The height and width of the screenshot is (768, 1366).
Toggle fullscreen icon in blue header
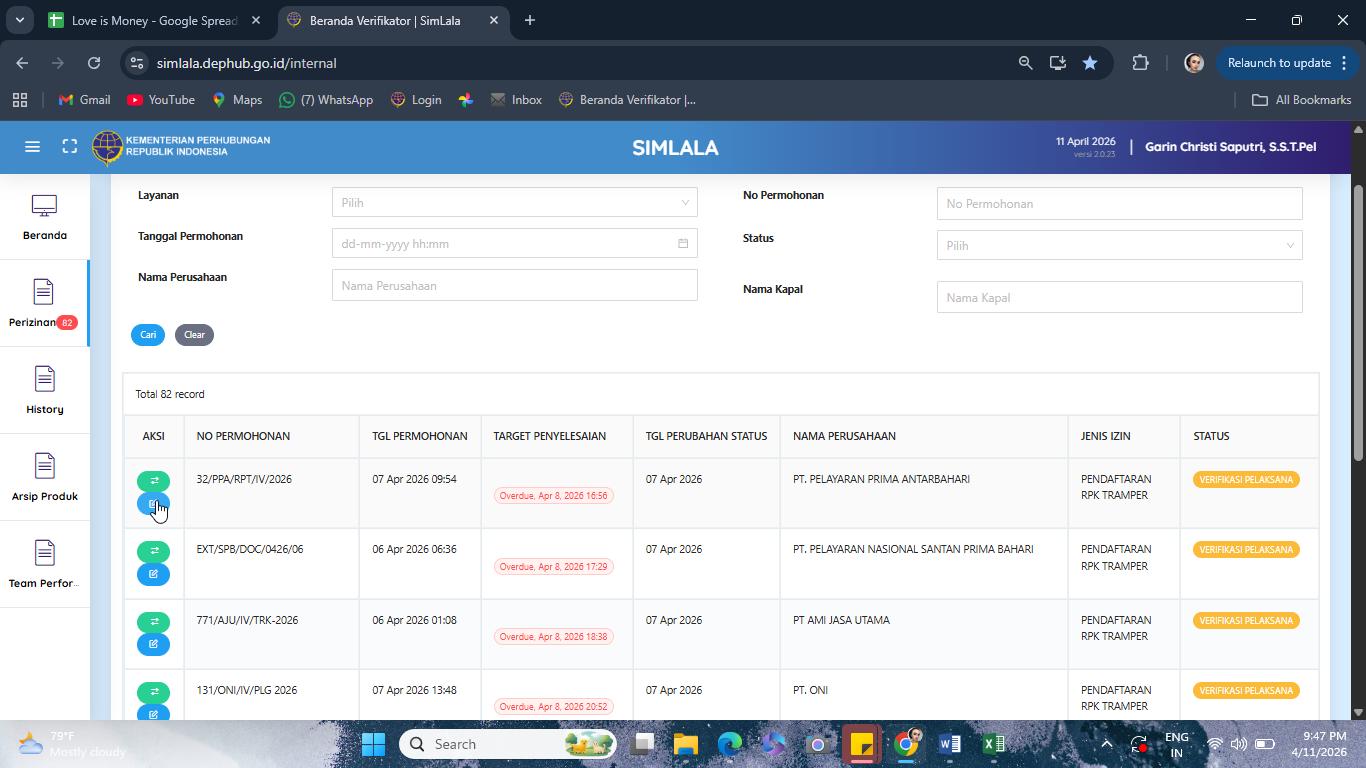coord(70,147)
